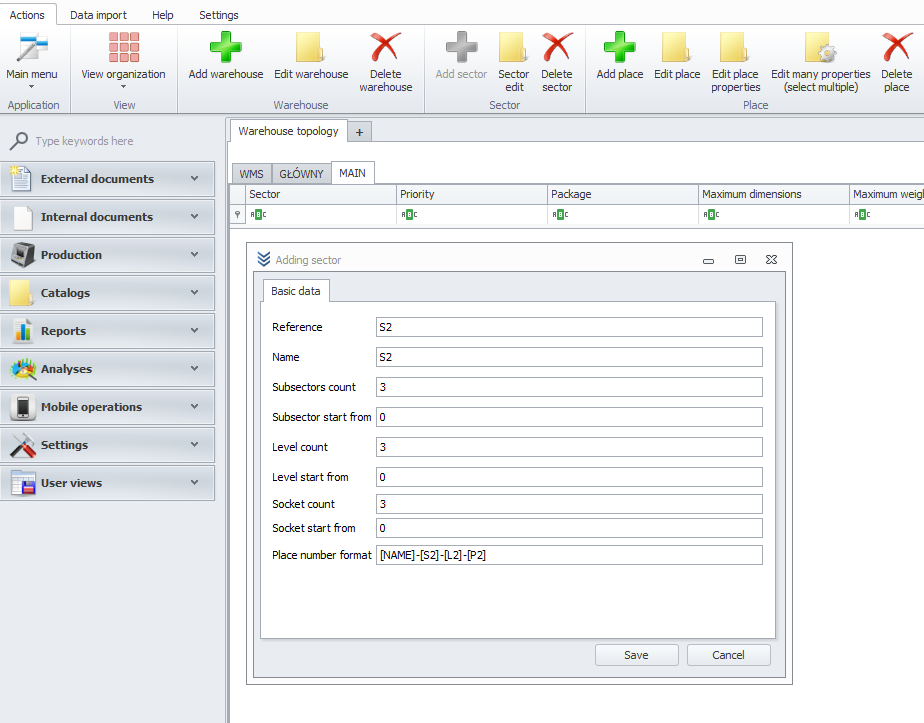Expand User views chevron
This screenshot has height=723, width=924.
tap(194, 483)
